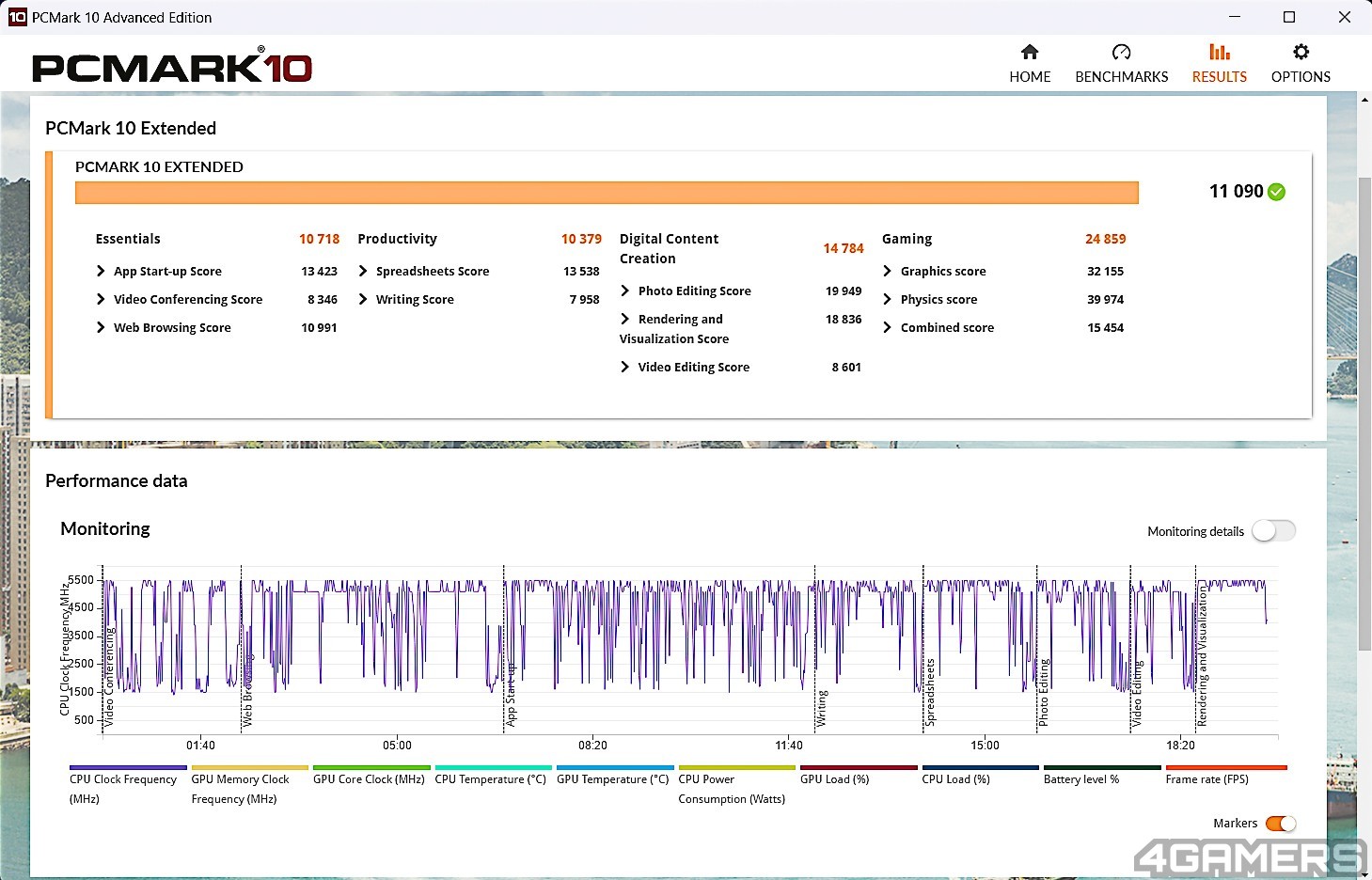Expand Combined score details
1372x880 pixels.
[x=888, y=327]
